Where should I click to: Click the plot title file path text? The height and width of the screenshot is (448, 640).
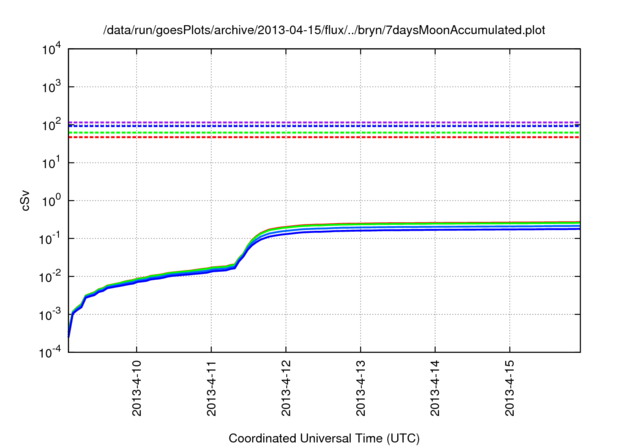coord(324,30)
